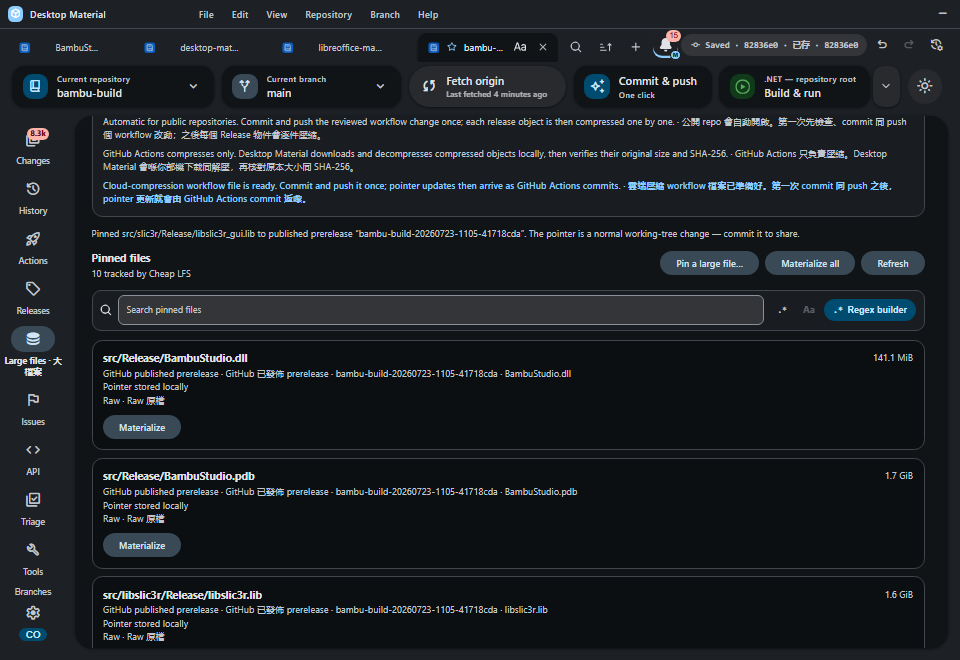Add a new tab with plus icon
The height and width of the screenshot is (660, 960).
pos(636,47)
